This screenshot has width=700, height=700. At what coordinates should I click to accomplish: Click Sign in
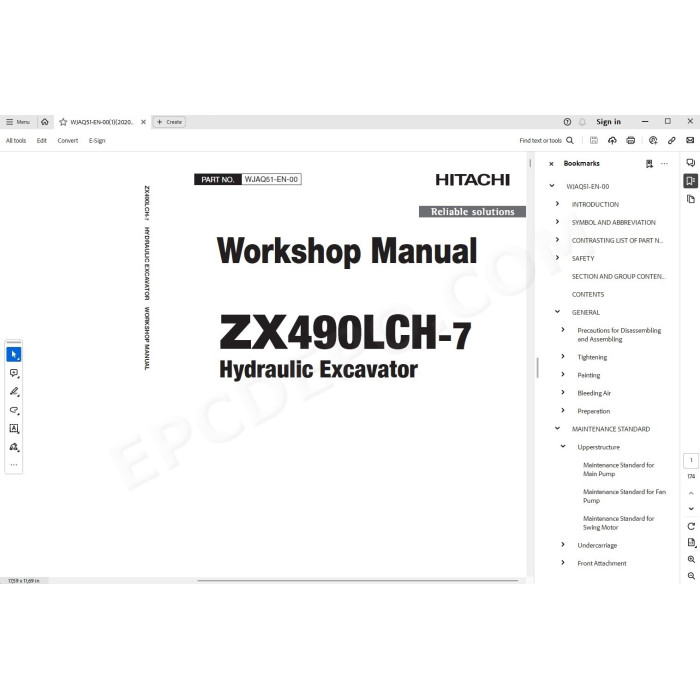point(608,121)
